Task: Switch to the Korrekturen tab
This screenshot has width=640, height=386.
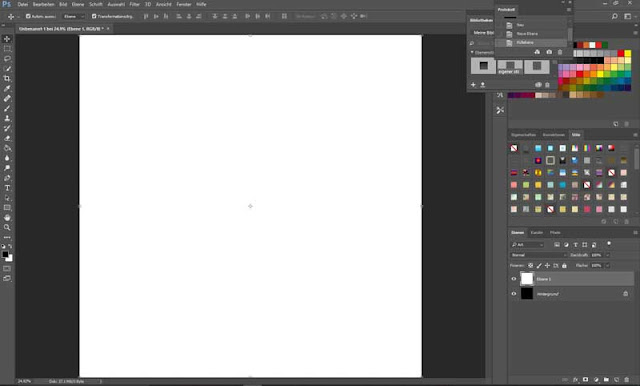Action: pyautogui.click(x=553, y=135)
